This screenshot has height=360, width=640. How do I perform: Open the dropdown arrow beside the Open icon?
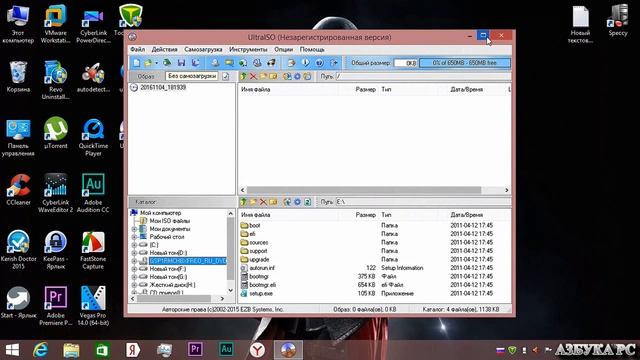pos(156,63)
